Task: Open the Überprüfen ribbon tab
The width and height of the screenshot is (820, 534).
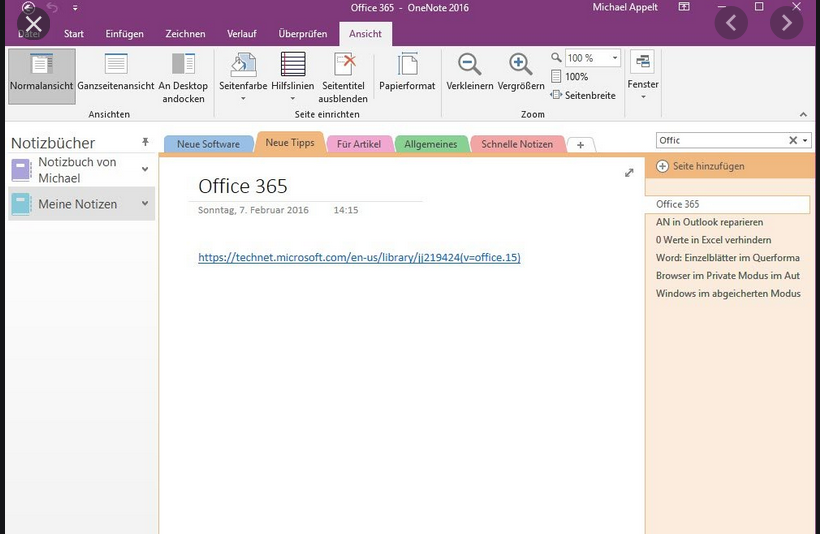Action: [303, 33]
